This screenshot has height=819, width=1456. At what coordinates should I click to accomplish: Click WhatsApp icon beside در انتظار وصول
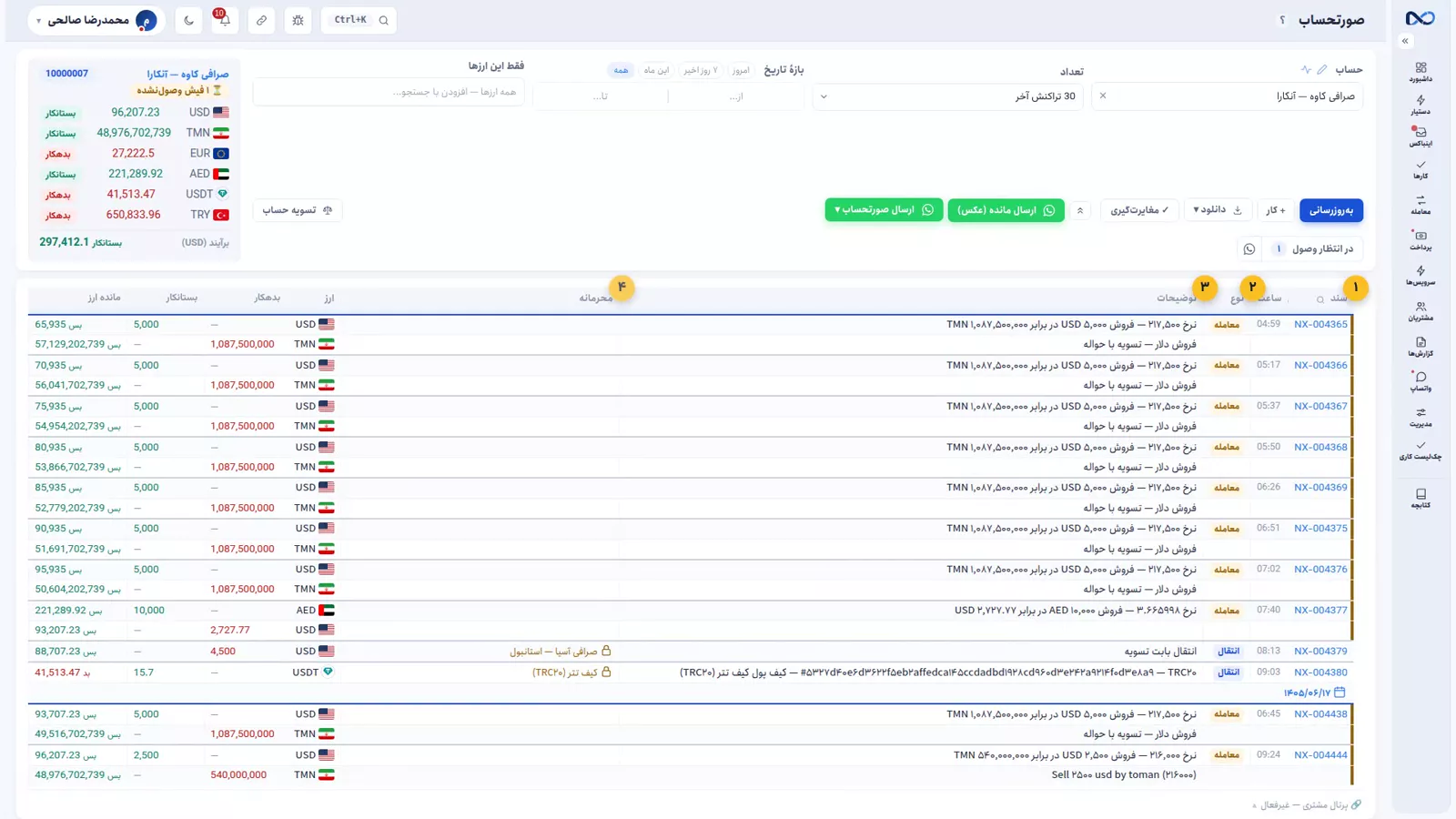pos(1249,248)
